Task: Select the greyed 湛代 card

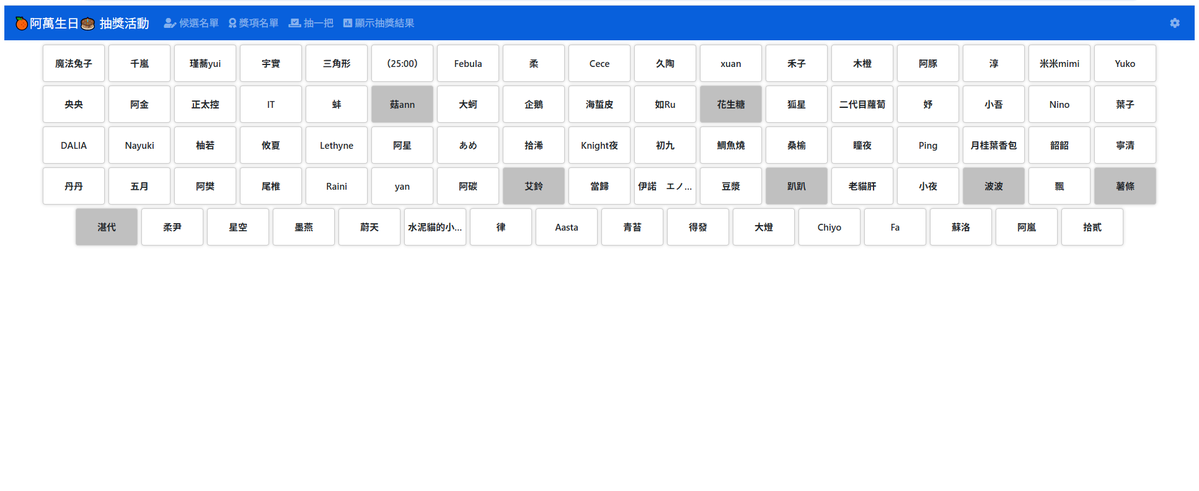Action: point(107,227)
